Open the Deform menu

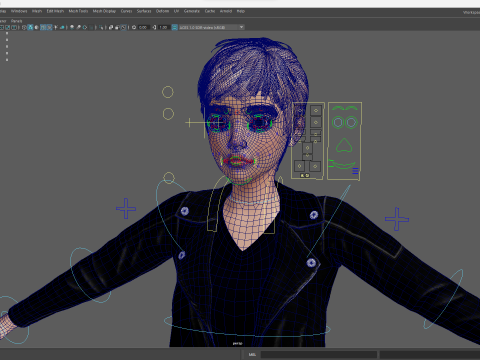[162, 11]
